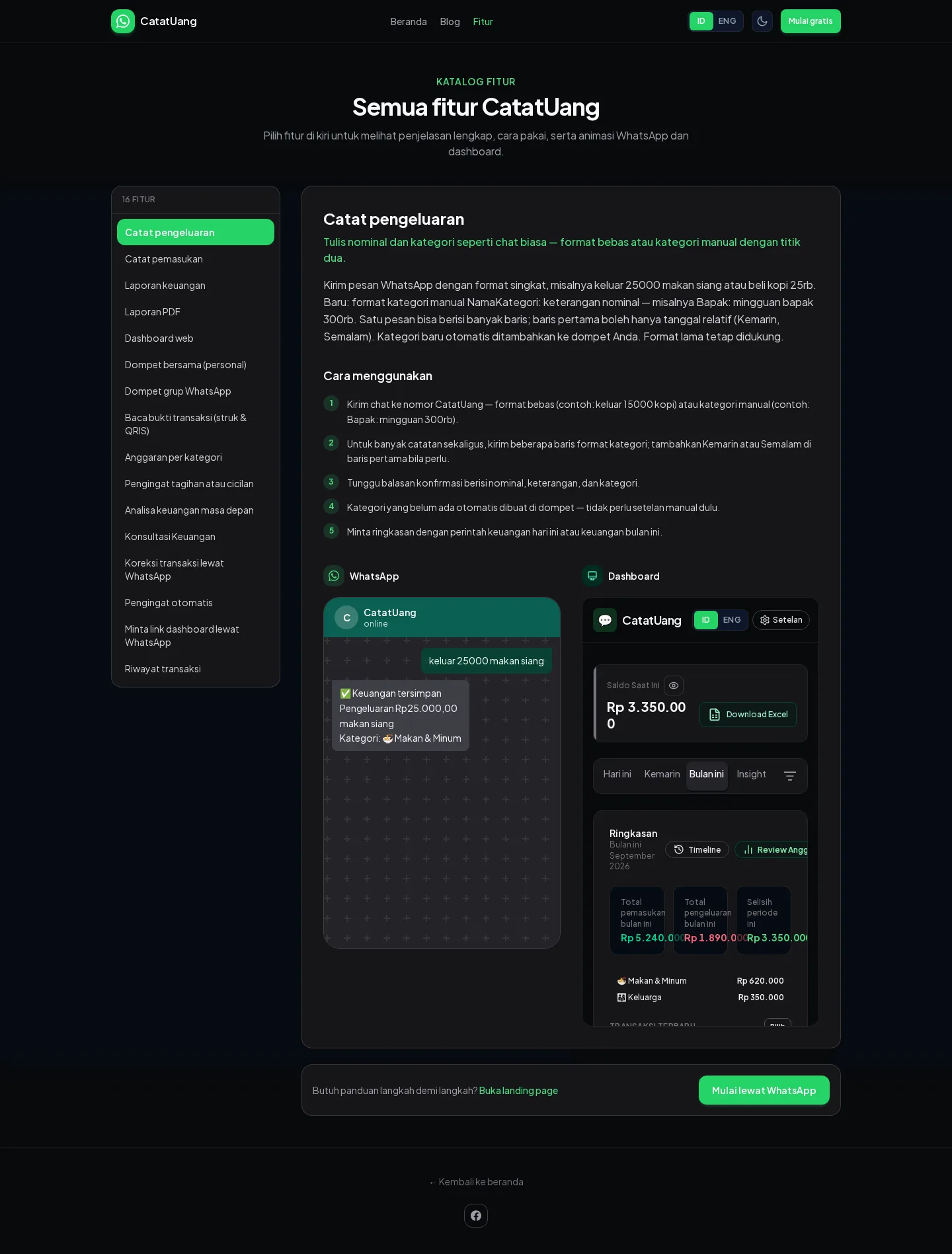
Task: Open the Beranda nav item
Action: click(x=409, y=22)
